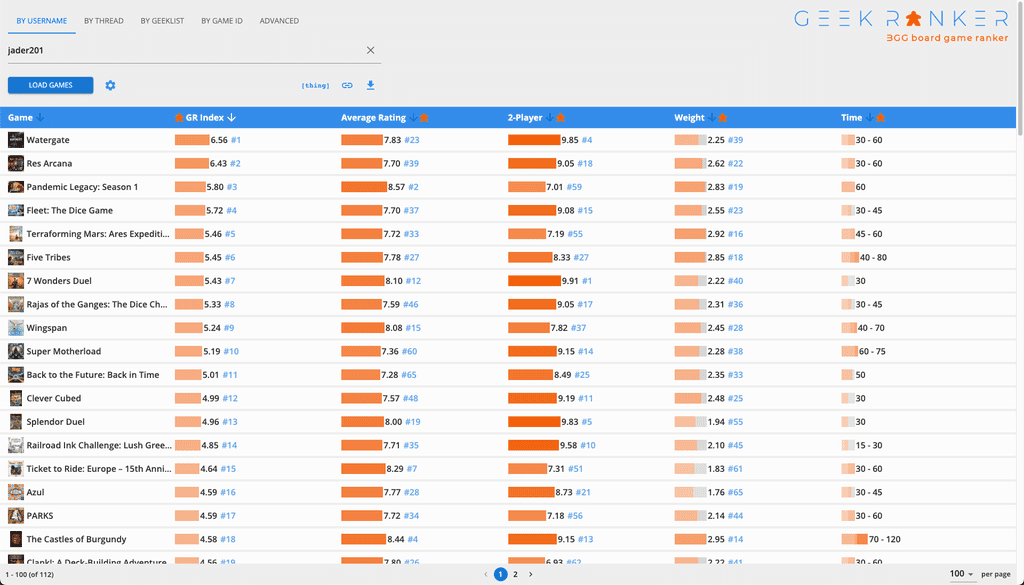Click Azul's Weight bar
The height and width of the screenshot is (585, 1024).
(690, 492)
